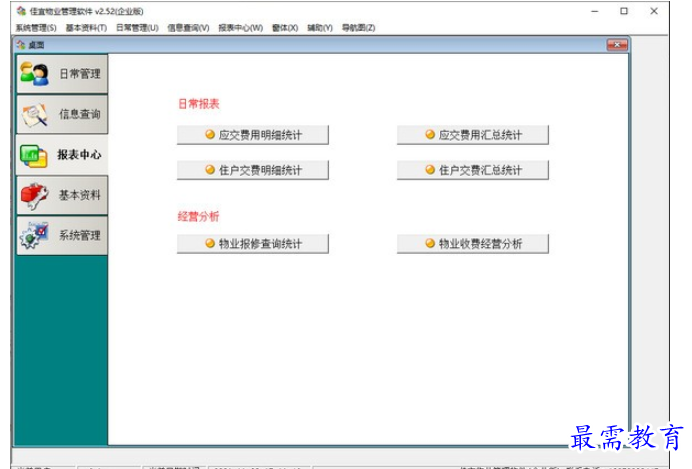Click the 桌面 window title text
The image size is (692, 469).
(x=36, y=45)
